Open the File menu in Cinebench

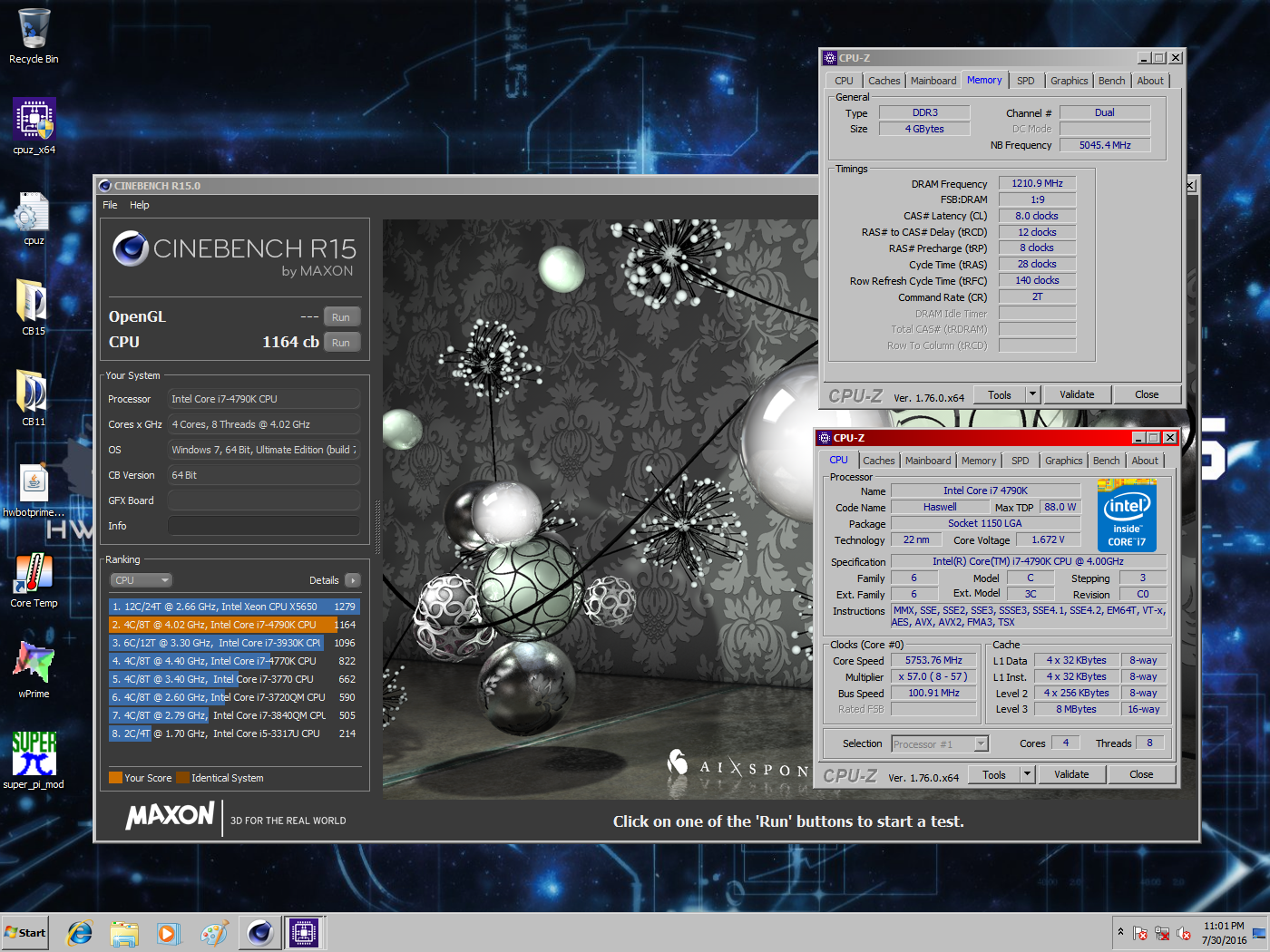[110, 205]
